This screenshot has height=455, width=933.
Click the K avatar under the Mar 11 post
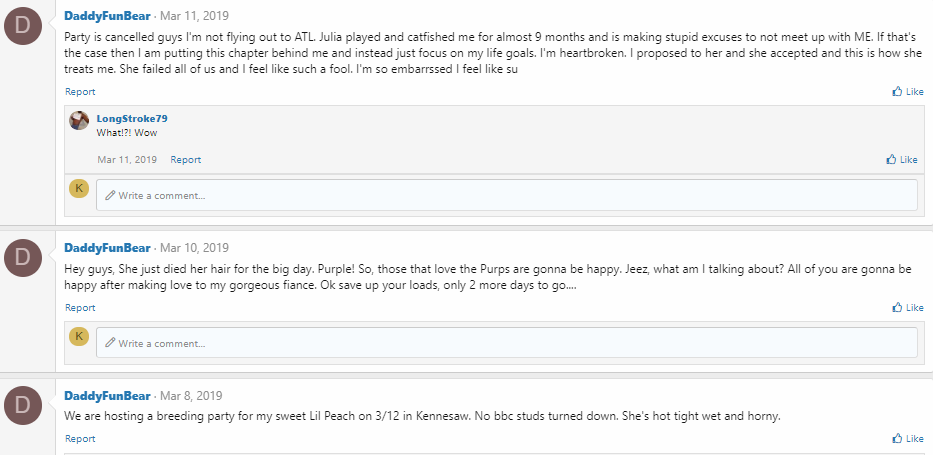point(79,189)
